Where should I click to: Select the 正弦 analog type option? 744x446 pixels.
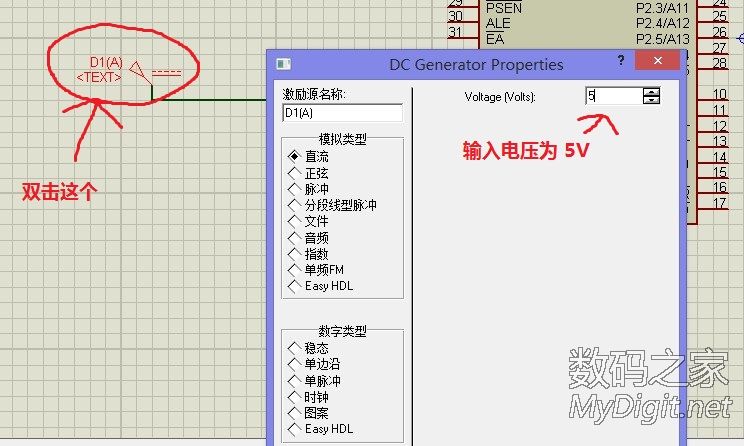point(294,173)
